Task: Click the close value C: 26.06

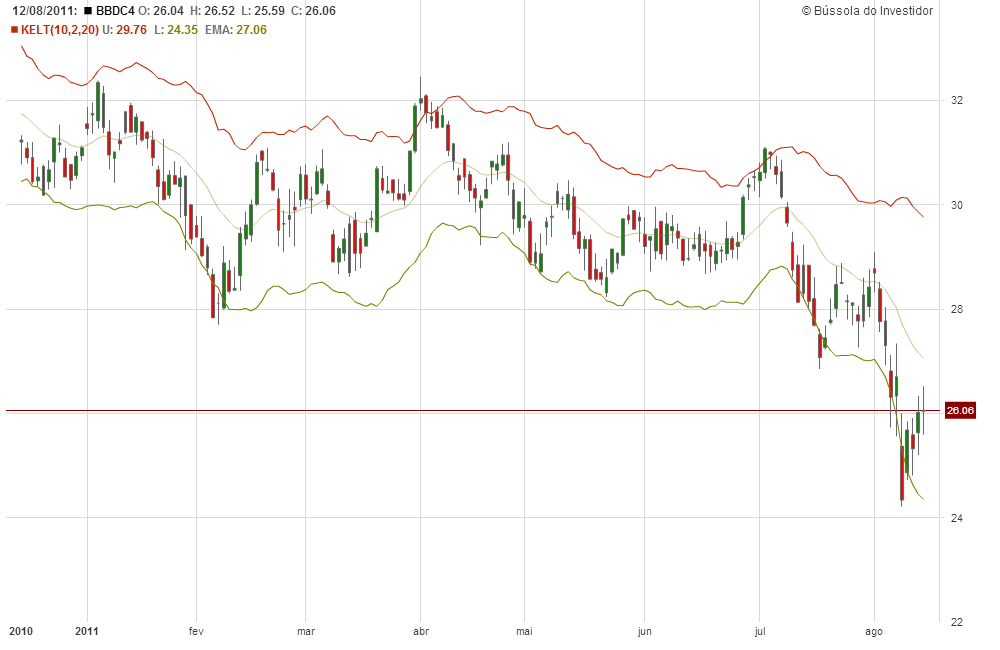Action: click(313, 11)
